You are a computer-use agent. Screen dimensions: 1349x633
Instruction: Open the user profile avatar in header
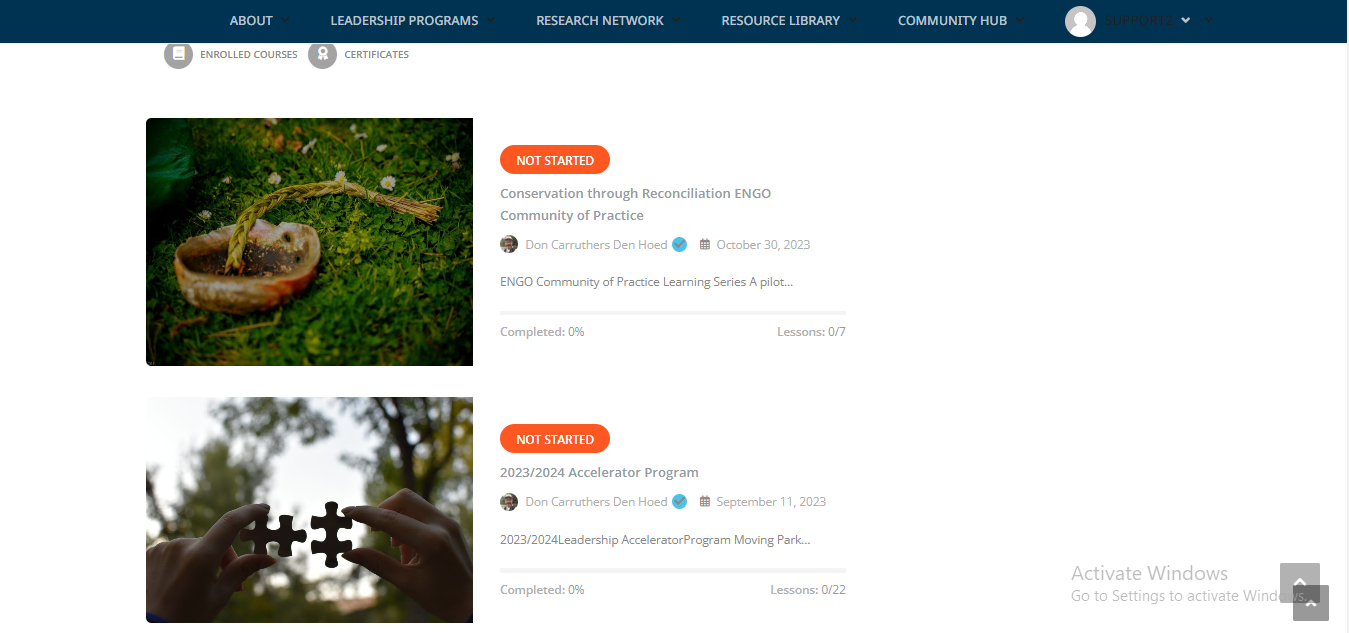1080,21
